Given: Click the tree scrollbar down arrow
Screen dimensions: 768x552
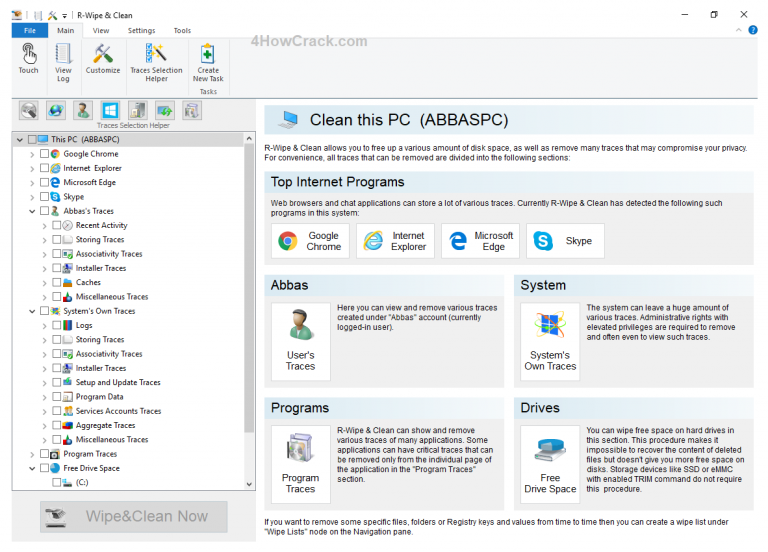Looking at the screenshot, I should click(249, 484).
